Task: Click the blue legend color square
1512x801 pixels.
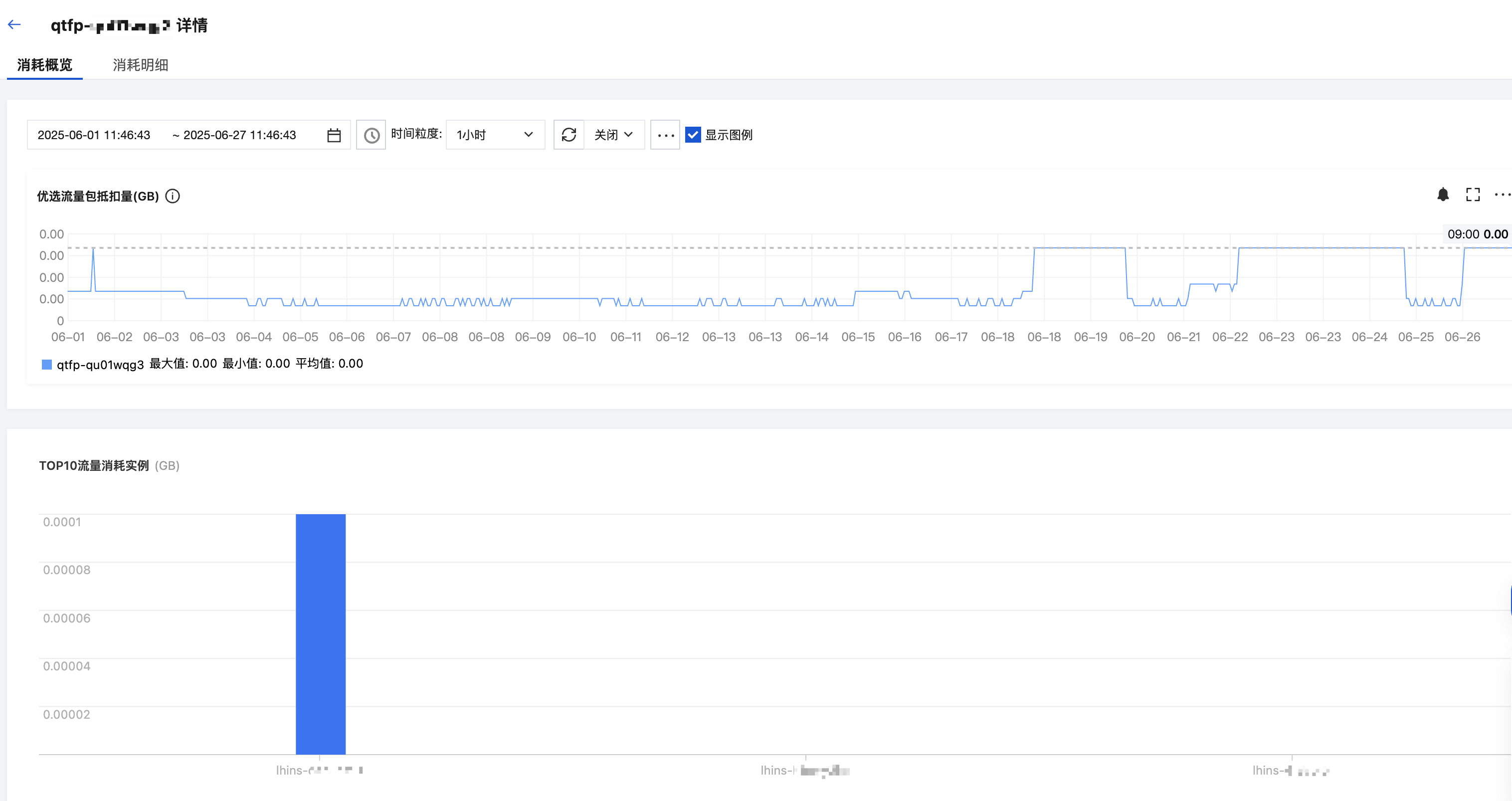Action: (x=47, y=365)
